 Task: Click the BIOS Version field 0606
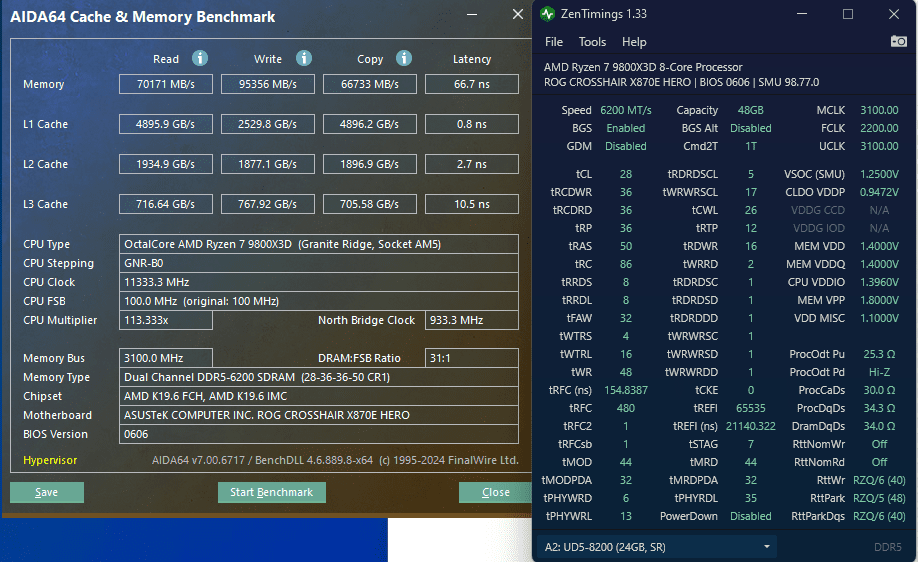pyautogui.click(x=318, y=434)
